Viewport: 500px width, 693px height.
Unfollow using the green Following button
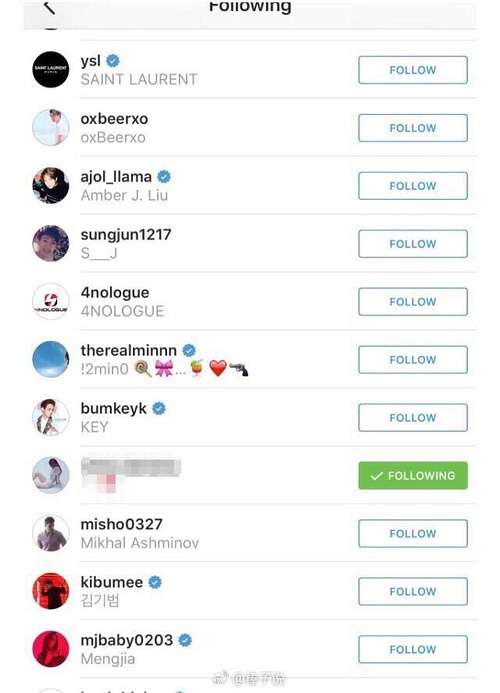point(413,475)
